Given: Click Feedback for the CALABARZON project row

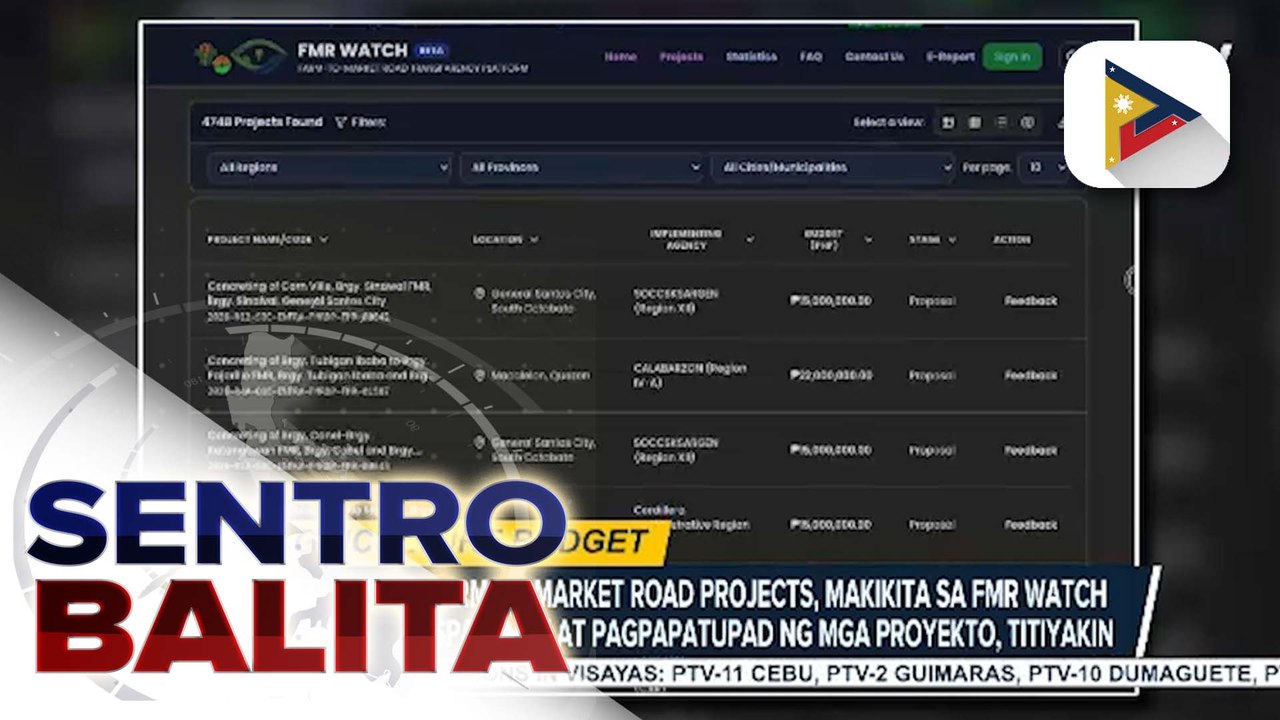Looking at the screenshot, I should pos(1030,376).
